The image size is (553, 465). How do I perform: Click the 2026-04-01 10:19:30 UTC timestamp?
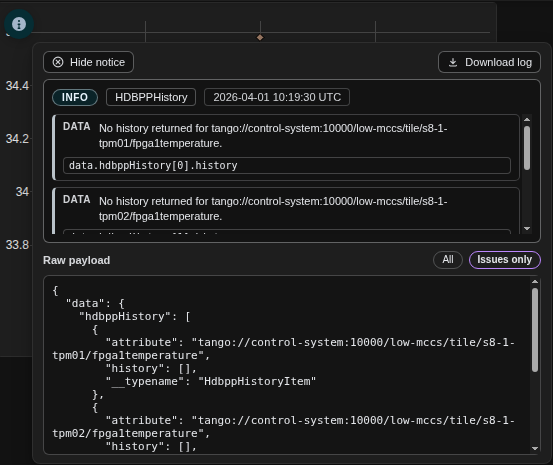pyautogui.click(x=277, y=97)
